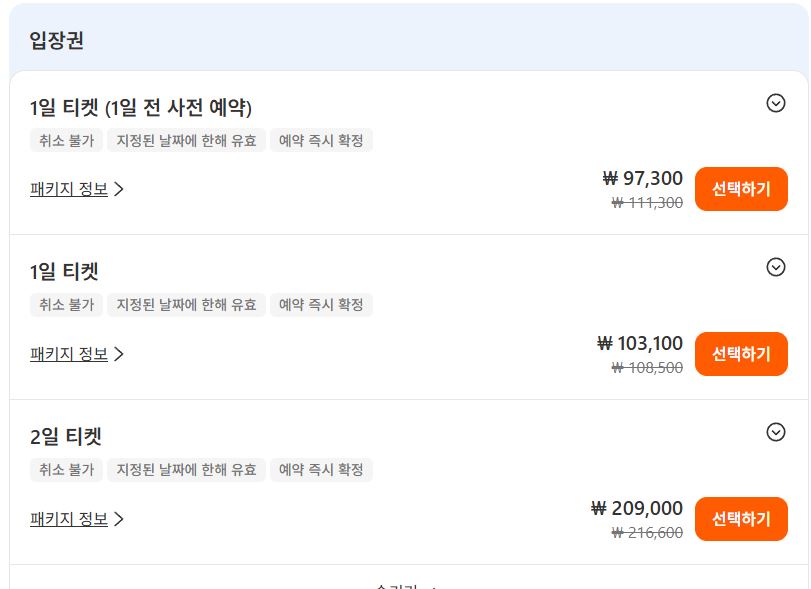The height and width of the screenshot is (589, 811).
Task: Click the 1일 티켓 (1일 전 사전 예약) title
Action: point(141,107)
